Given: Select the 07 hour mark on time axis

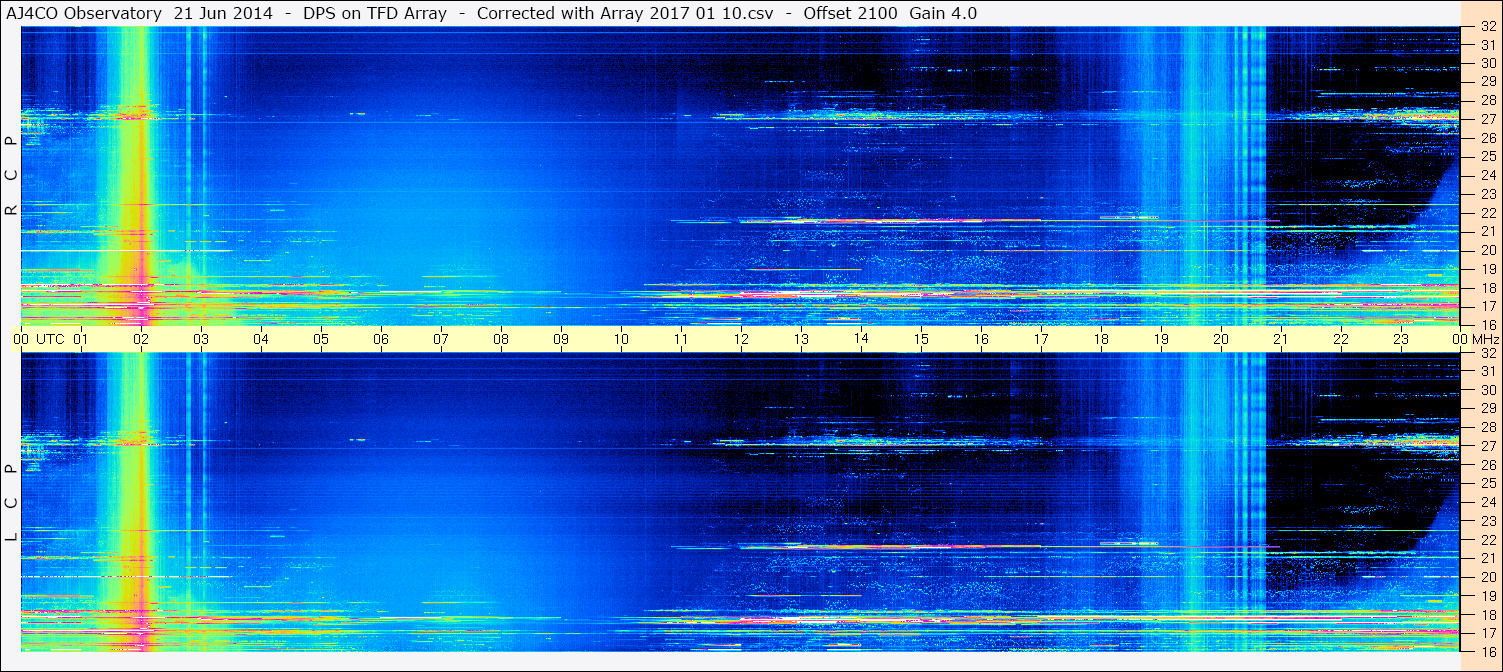Looking at the screenshot, I should point(441,339).
